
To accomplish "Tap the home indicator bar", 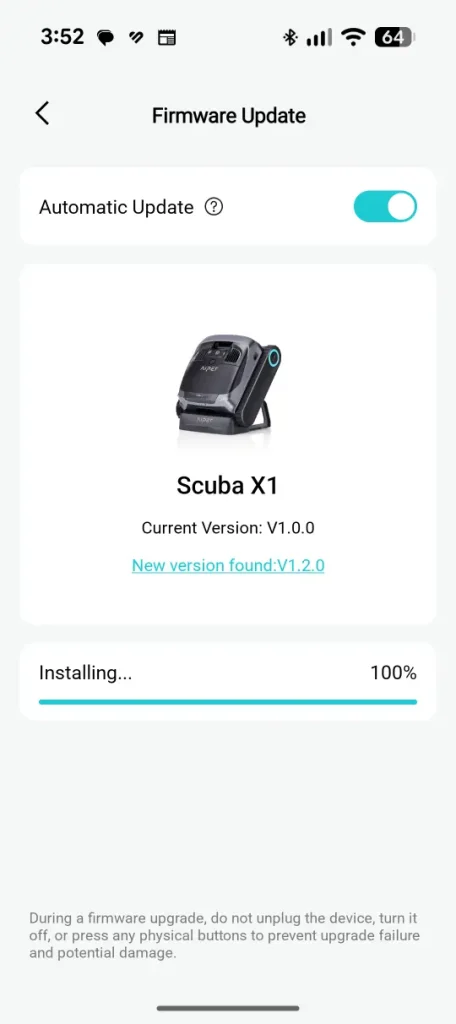I will [x=228, y=1008].
